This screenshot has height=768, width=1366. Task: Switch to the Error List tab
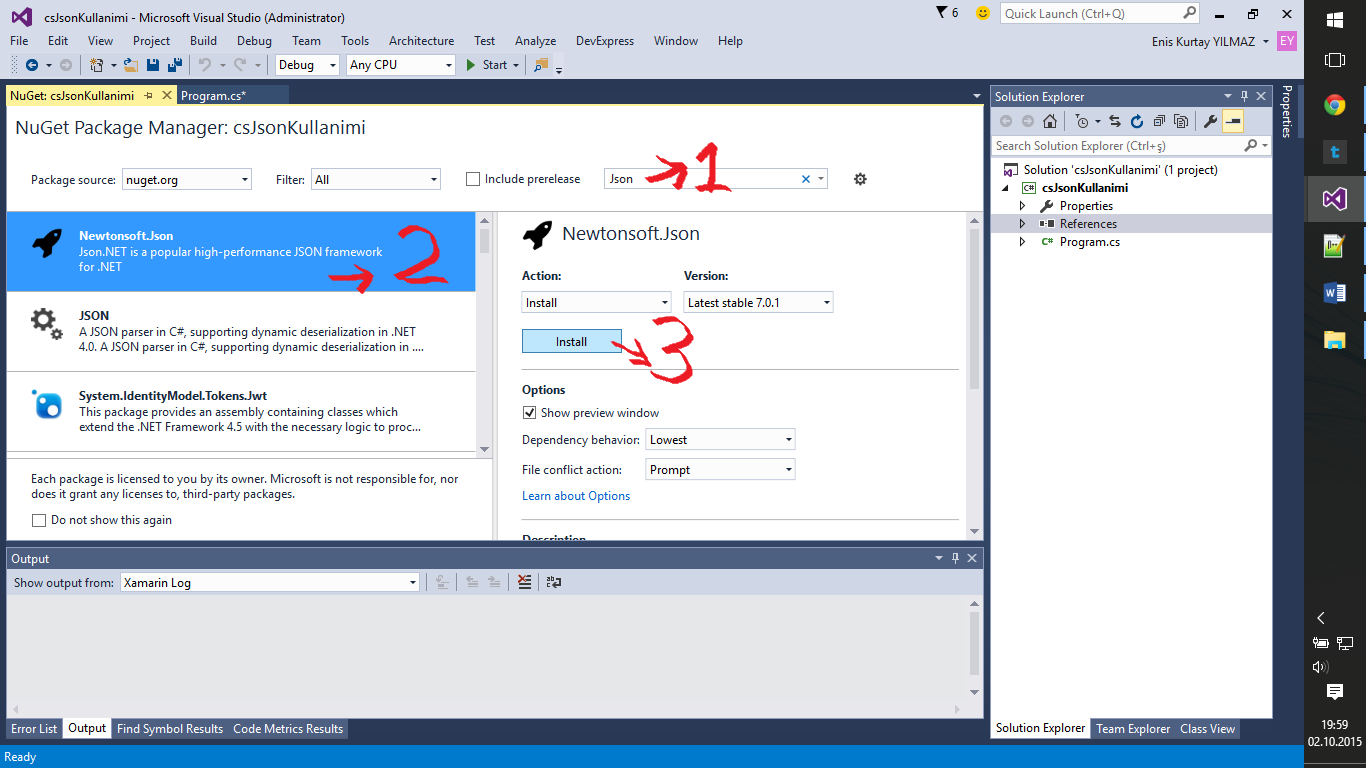pos(34,729)
